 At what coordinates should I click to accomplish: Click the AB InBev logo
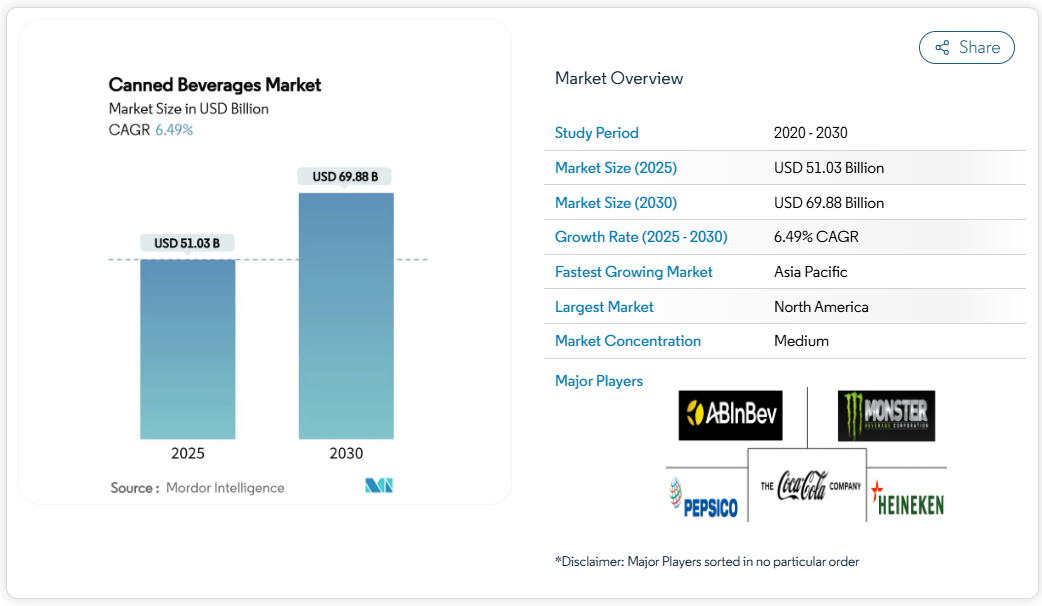[x=730, y=415]
